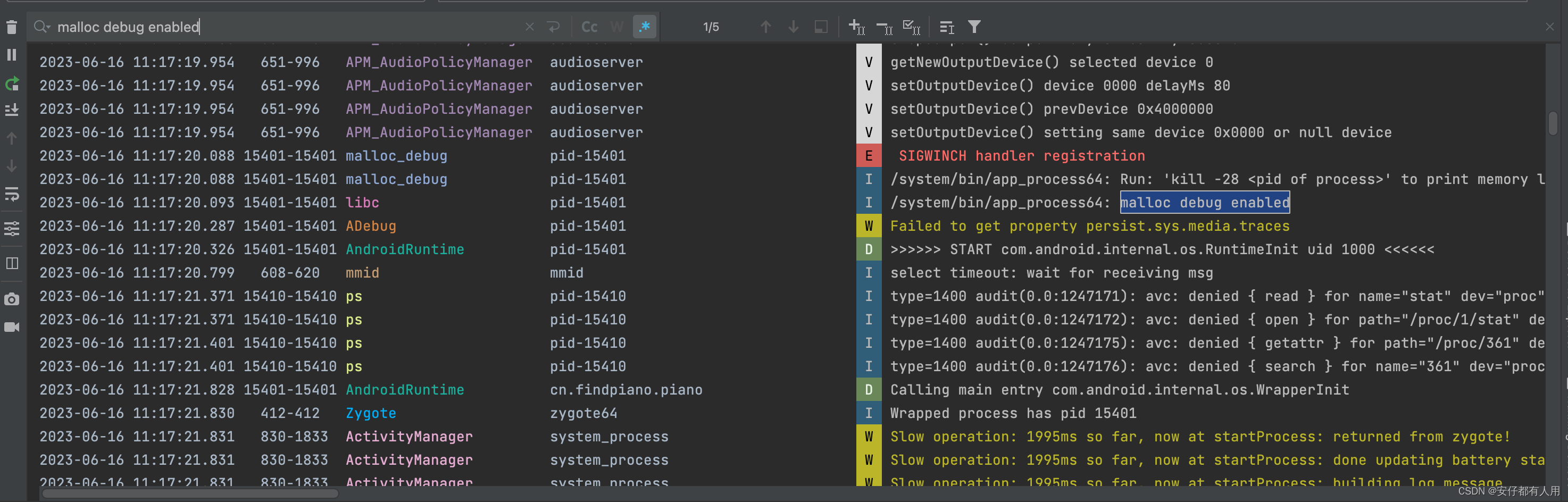Clear logcat with the trash icon

click(x=12, y=27)
